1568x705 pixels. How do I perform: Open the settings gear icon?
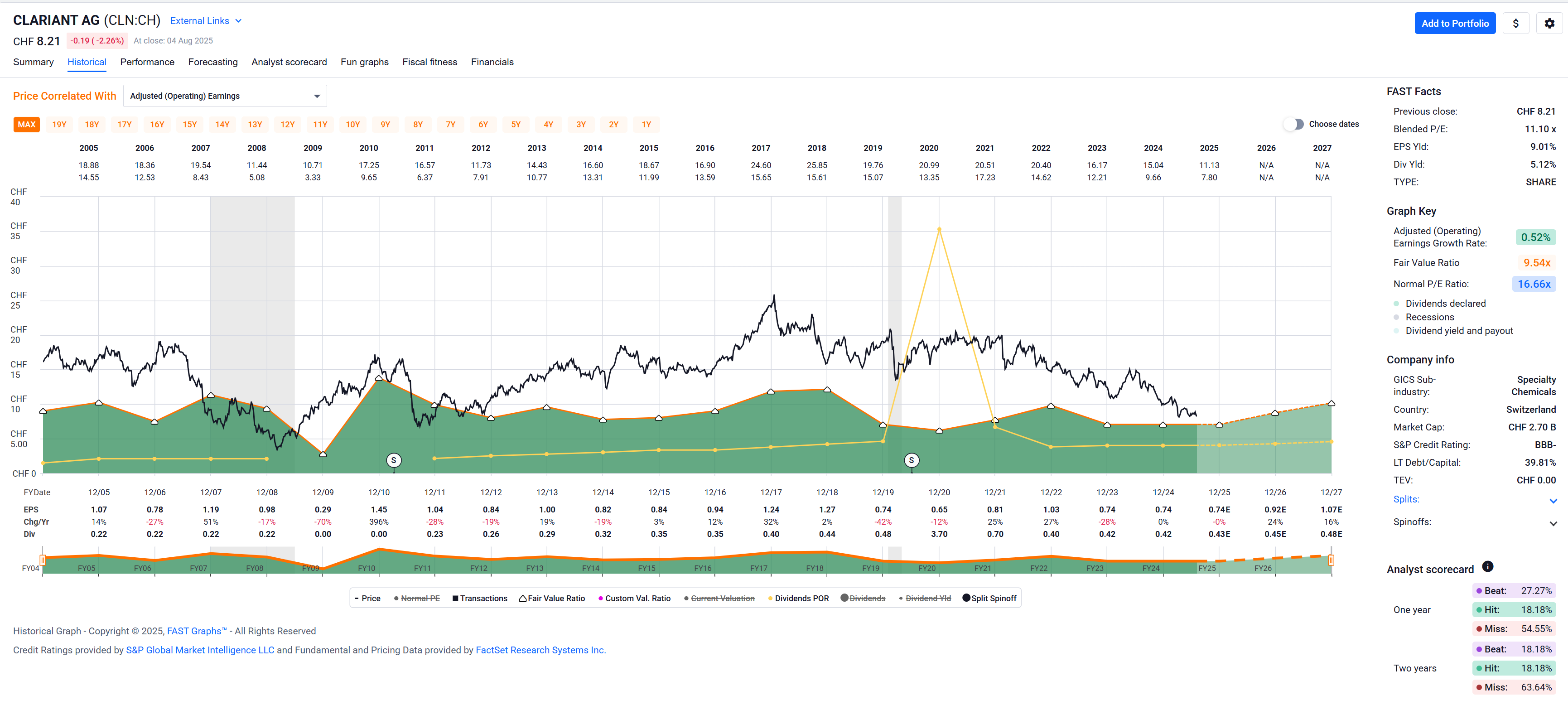tap(1549, 23)
